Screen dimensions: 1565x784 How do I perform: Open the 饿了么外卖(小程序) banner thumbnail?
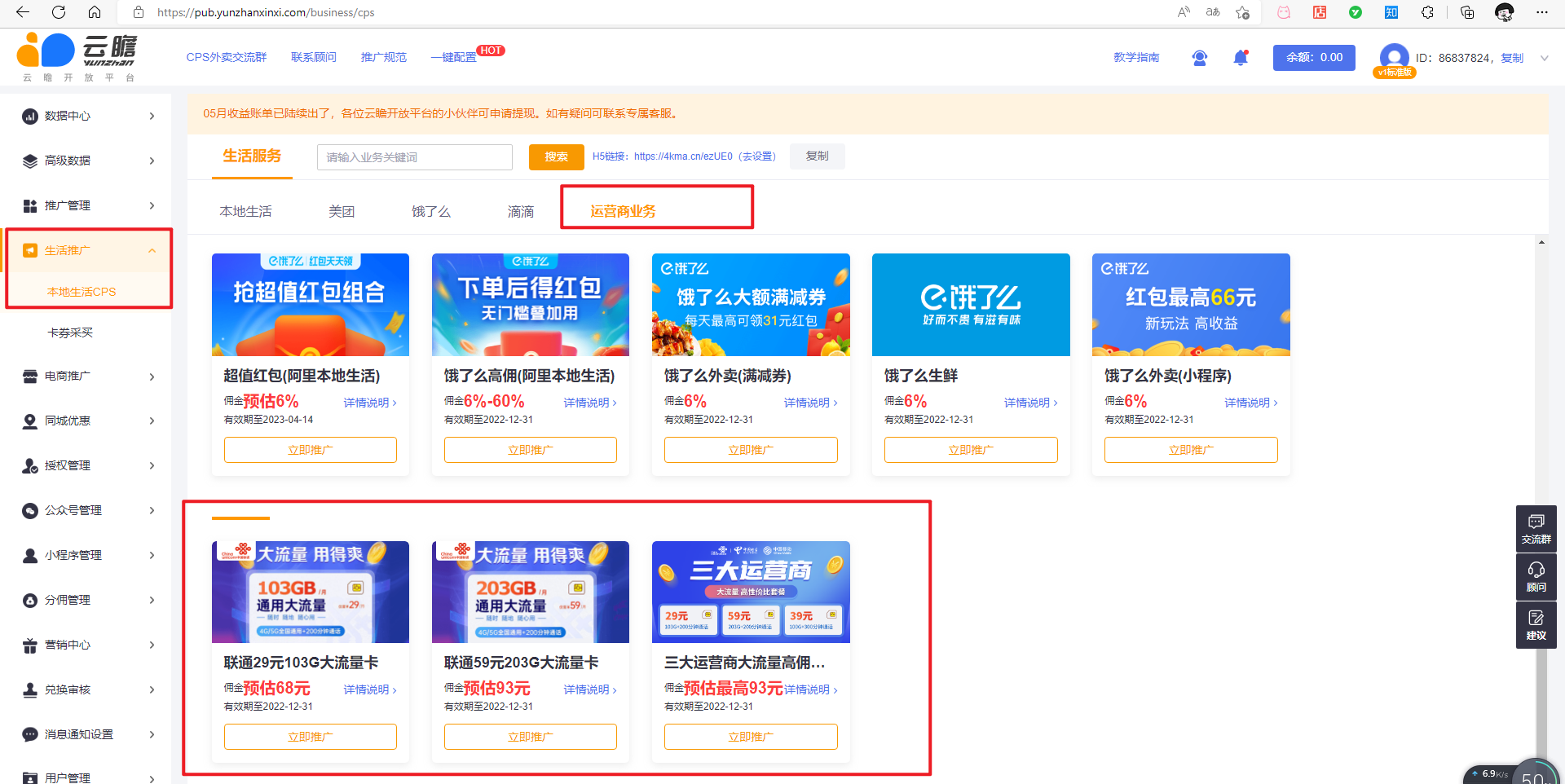pyautogui.click(x=1191, y=305)
